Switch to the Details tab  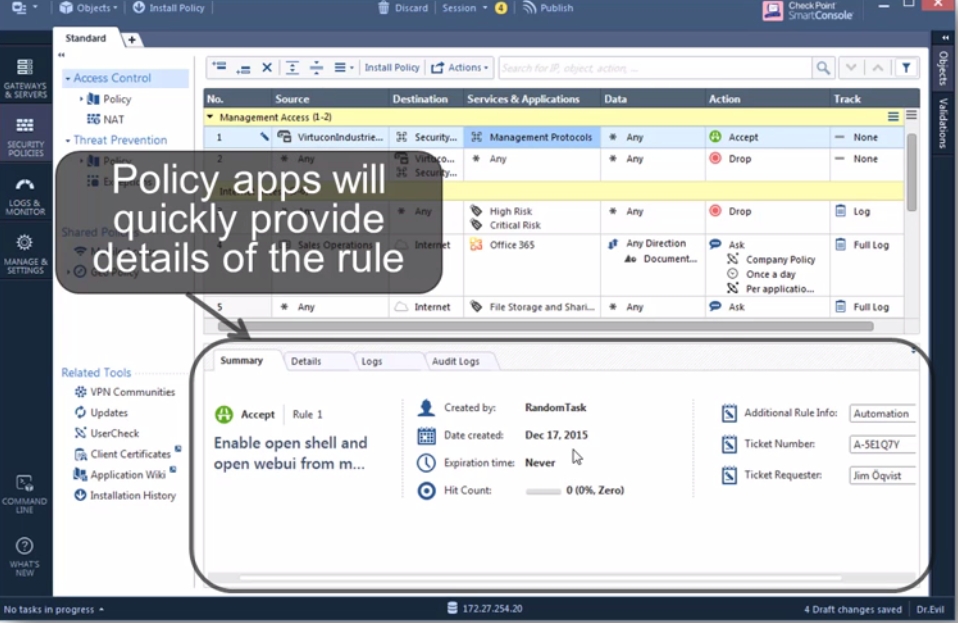click(306, 361)
